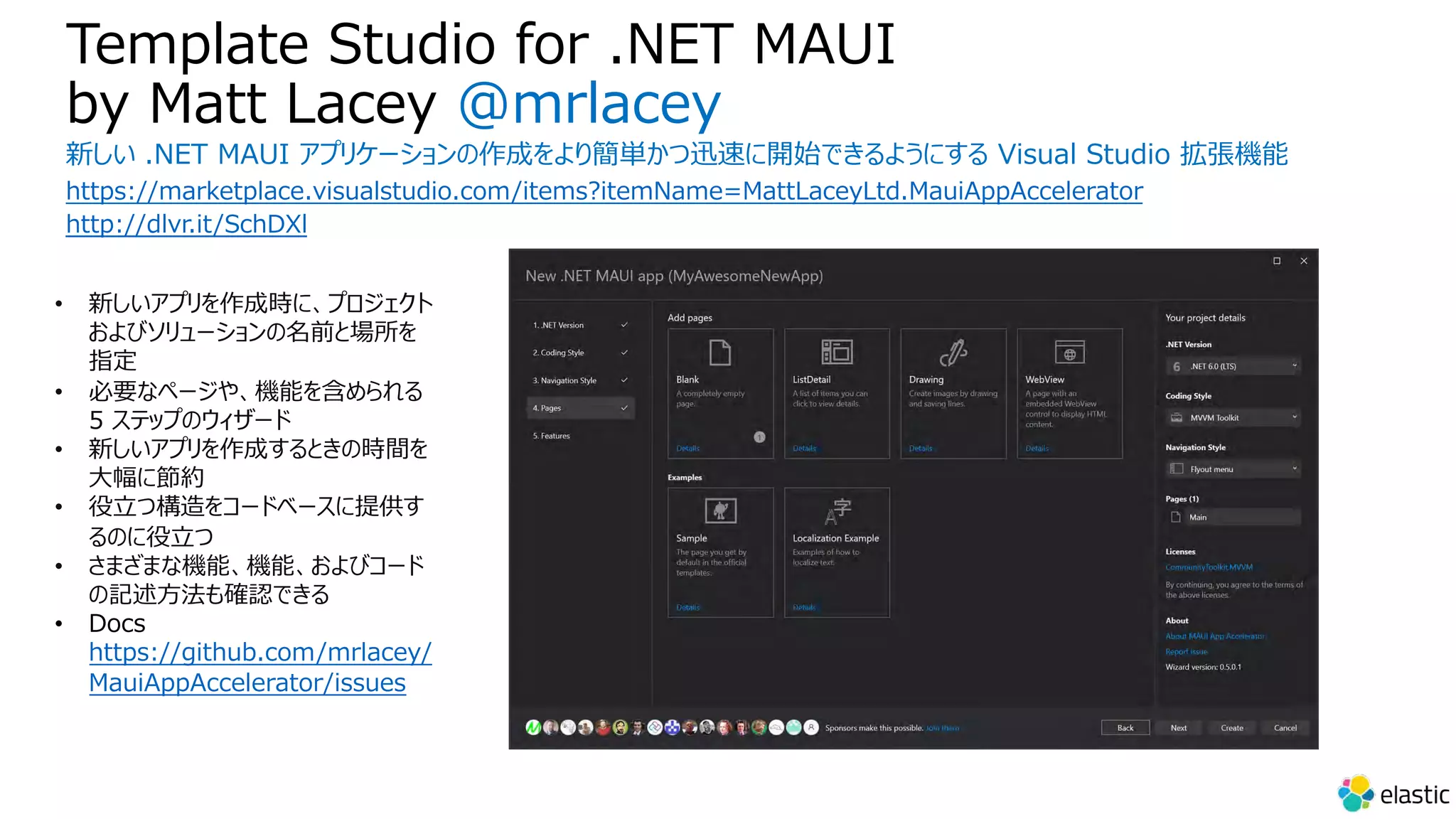This screenshot has width=1456, height=819.
Task: Open Details link on Drawing card
Action: pyautogui.click(x=921, y=449)
